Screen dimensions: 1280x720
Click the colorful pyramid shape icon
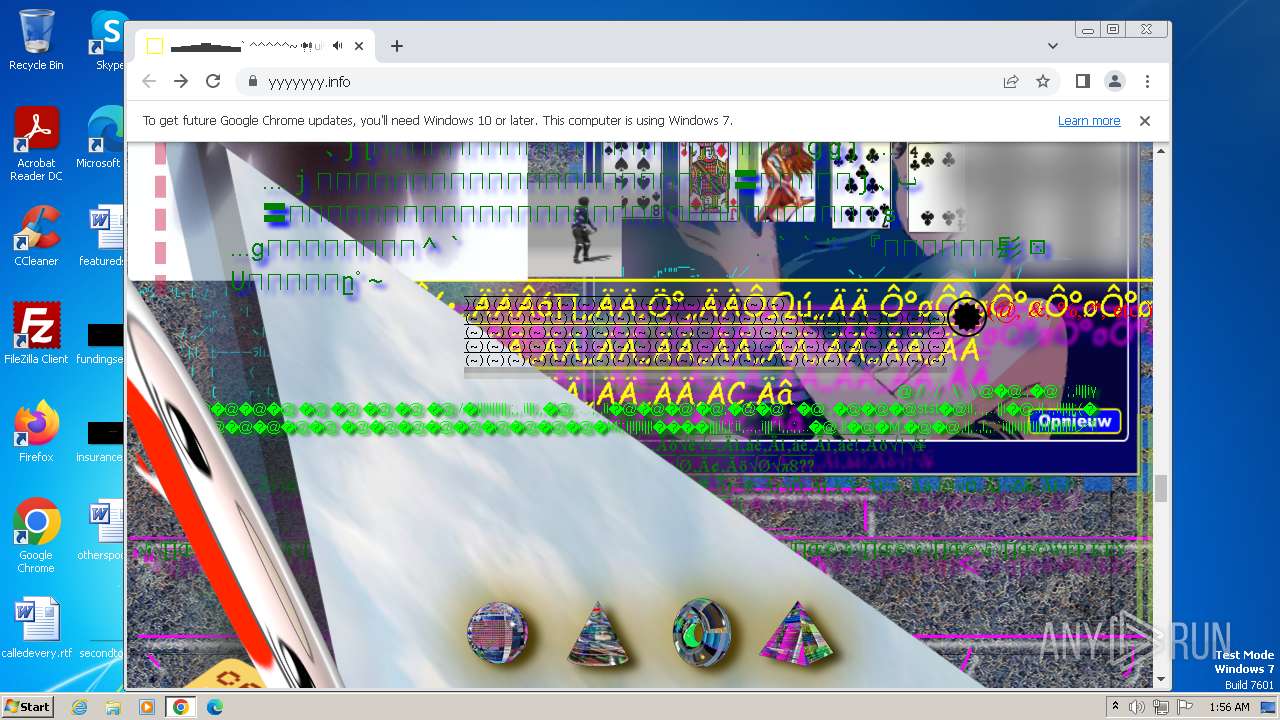point(796,633)
